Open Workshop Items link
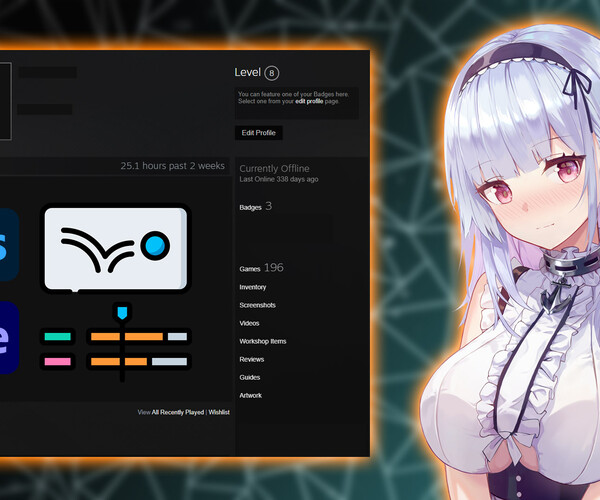The image size is (600, 500). click(x=263, y=341)
